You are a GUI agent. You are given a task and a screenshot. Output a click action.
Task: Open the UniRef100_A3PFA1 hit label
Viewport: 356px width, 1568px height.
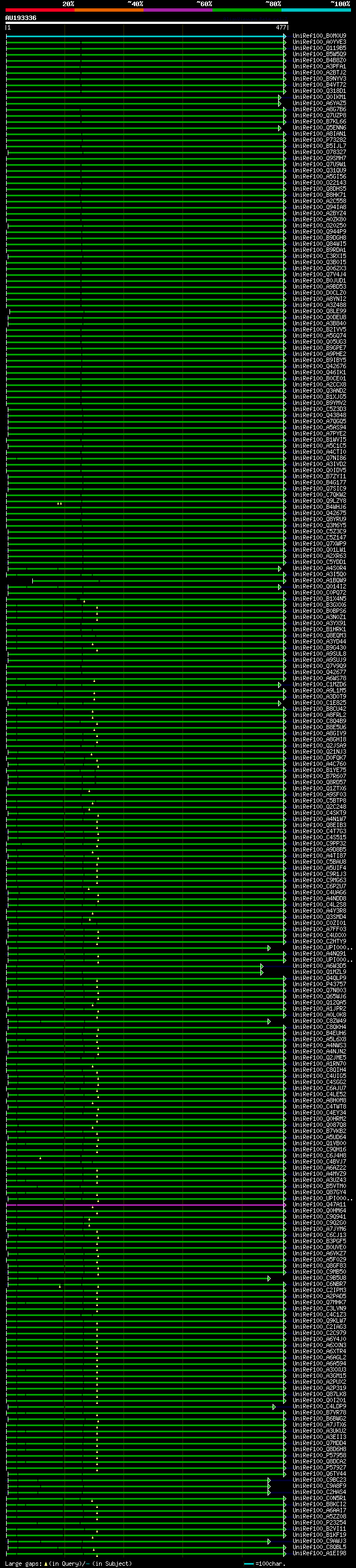coord(319,66)
